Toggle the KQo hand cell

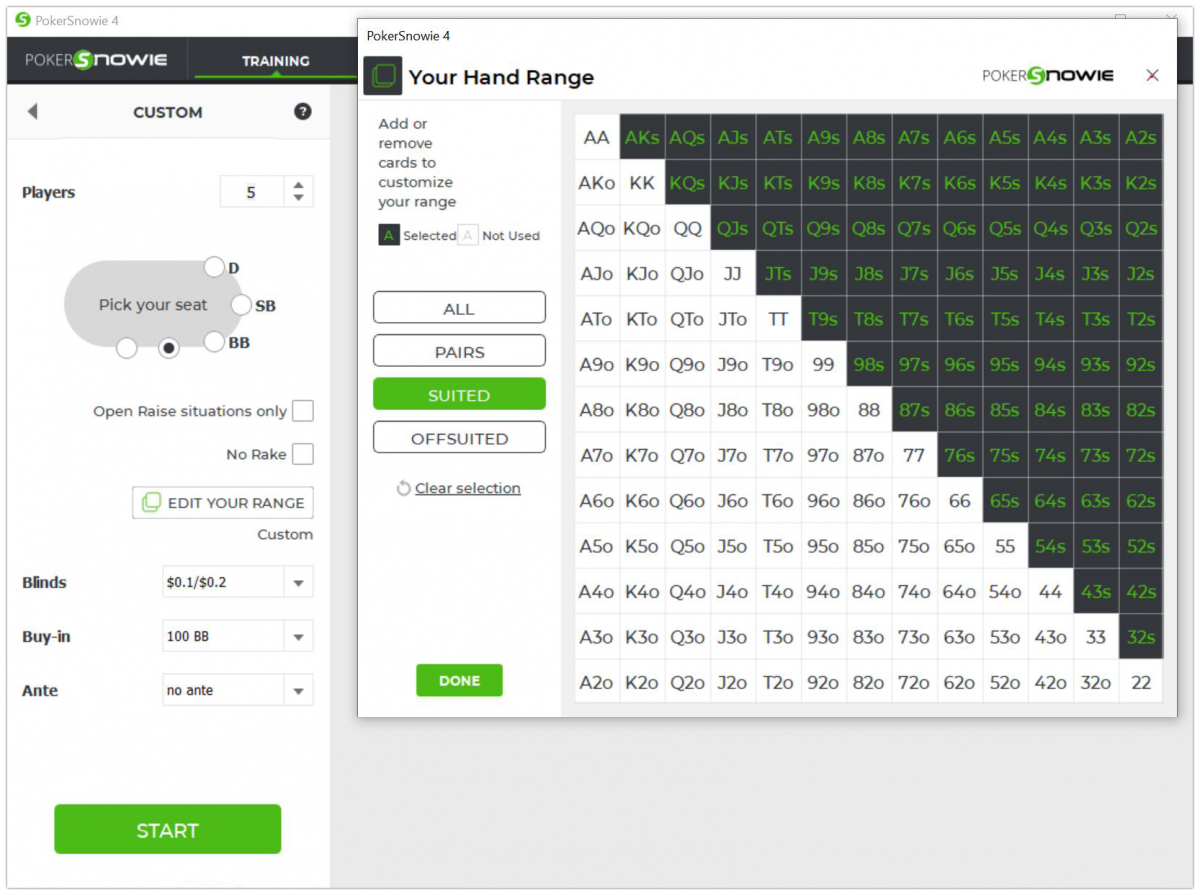(642, 228)
